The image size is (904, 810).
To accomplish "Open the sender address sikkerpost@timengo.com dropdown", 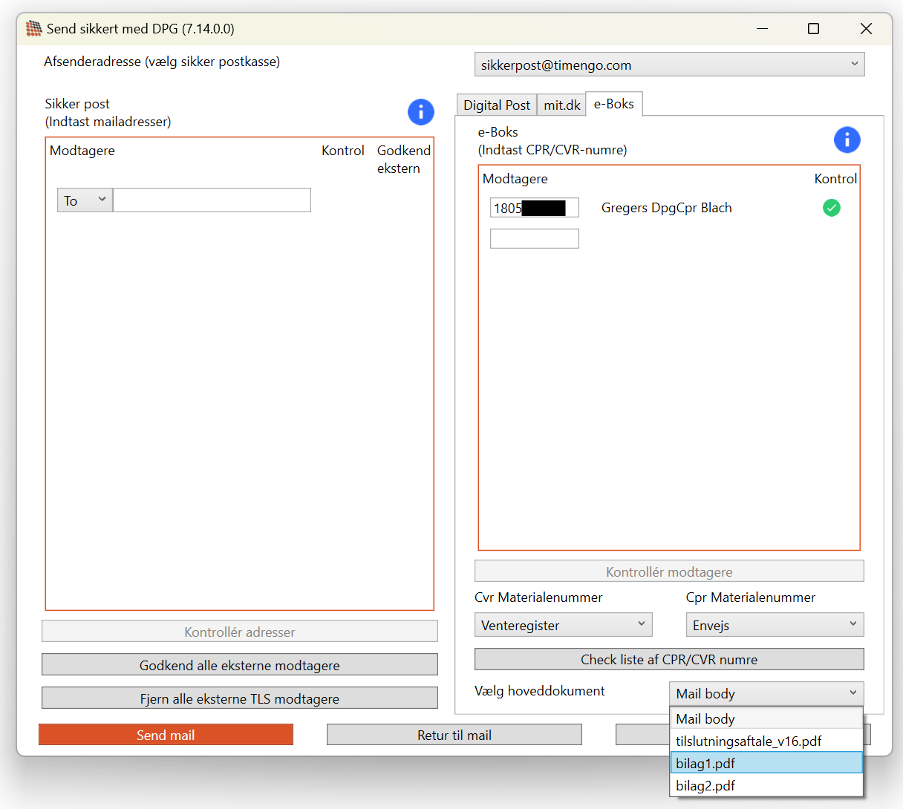I will [668, 65].
